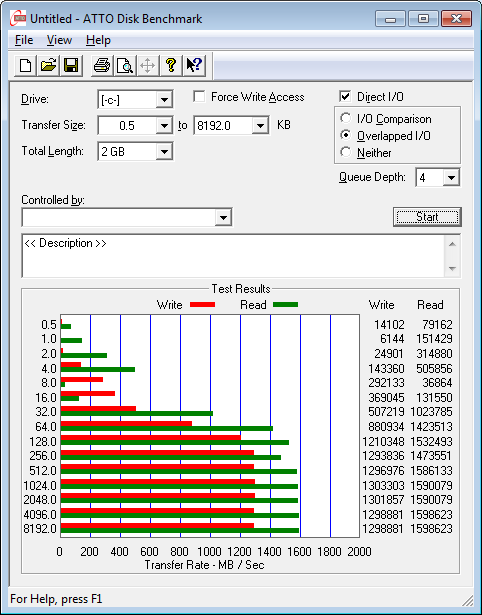Image resolution: width=482 pixels, height=615 pixels.
Task: Click the 4096.0 transfer size row label
Action: click(40, 514)
